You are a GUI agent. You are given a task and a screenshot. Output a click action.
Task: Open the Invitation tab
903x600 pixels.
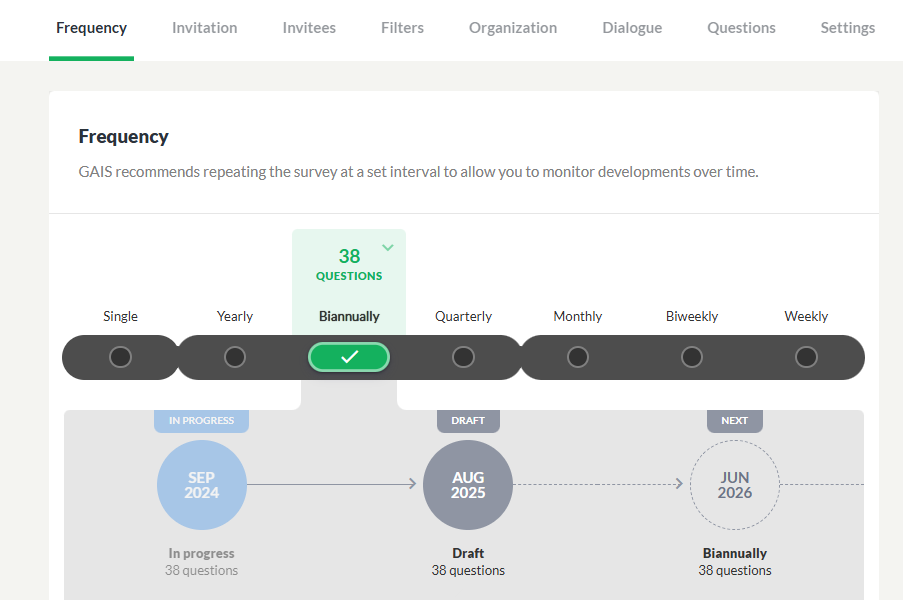pos(204,28)
